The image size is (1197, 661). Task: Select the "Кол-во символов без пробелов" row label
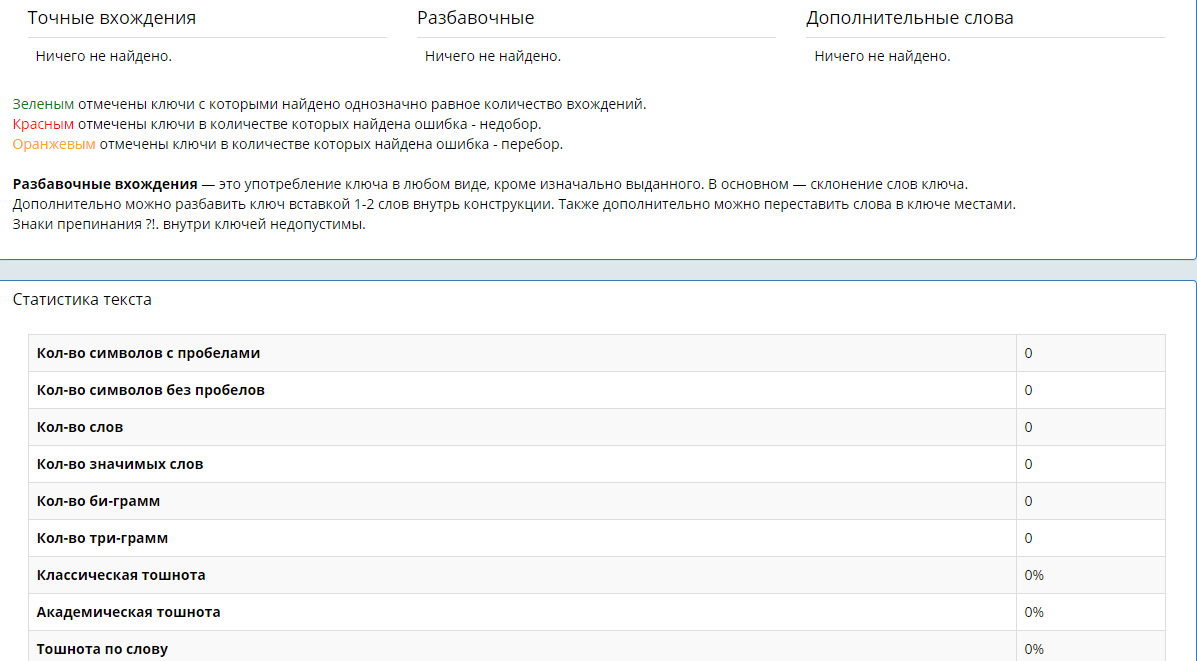point(151,390)
